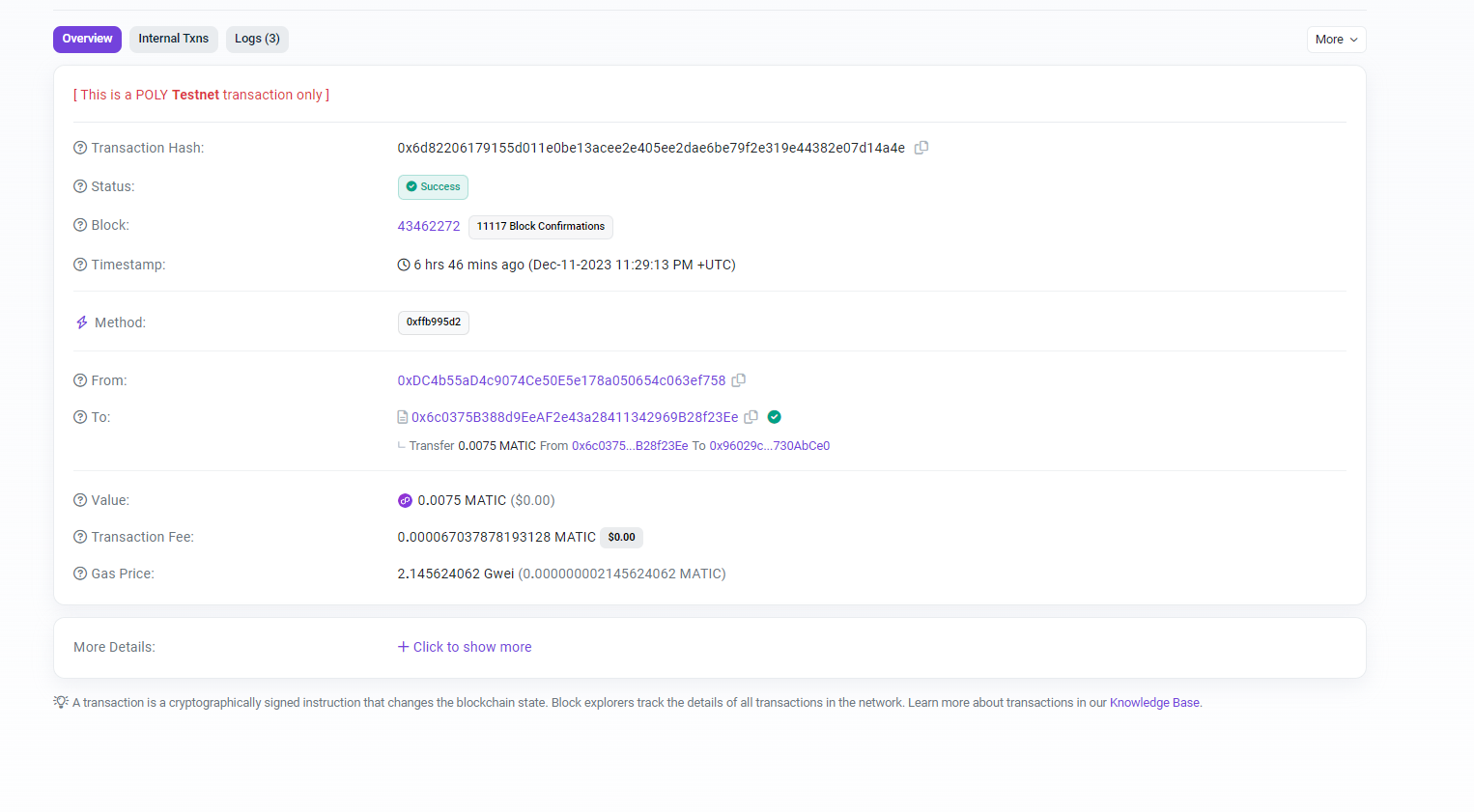Click the MATIC token icon in Value row
The height and width of the screenshot is (812, 1474).
point(405,500)
